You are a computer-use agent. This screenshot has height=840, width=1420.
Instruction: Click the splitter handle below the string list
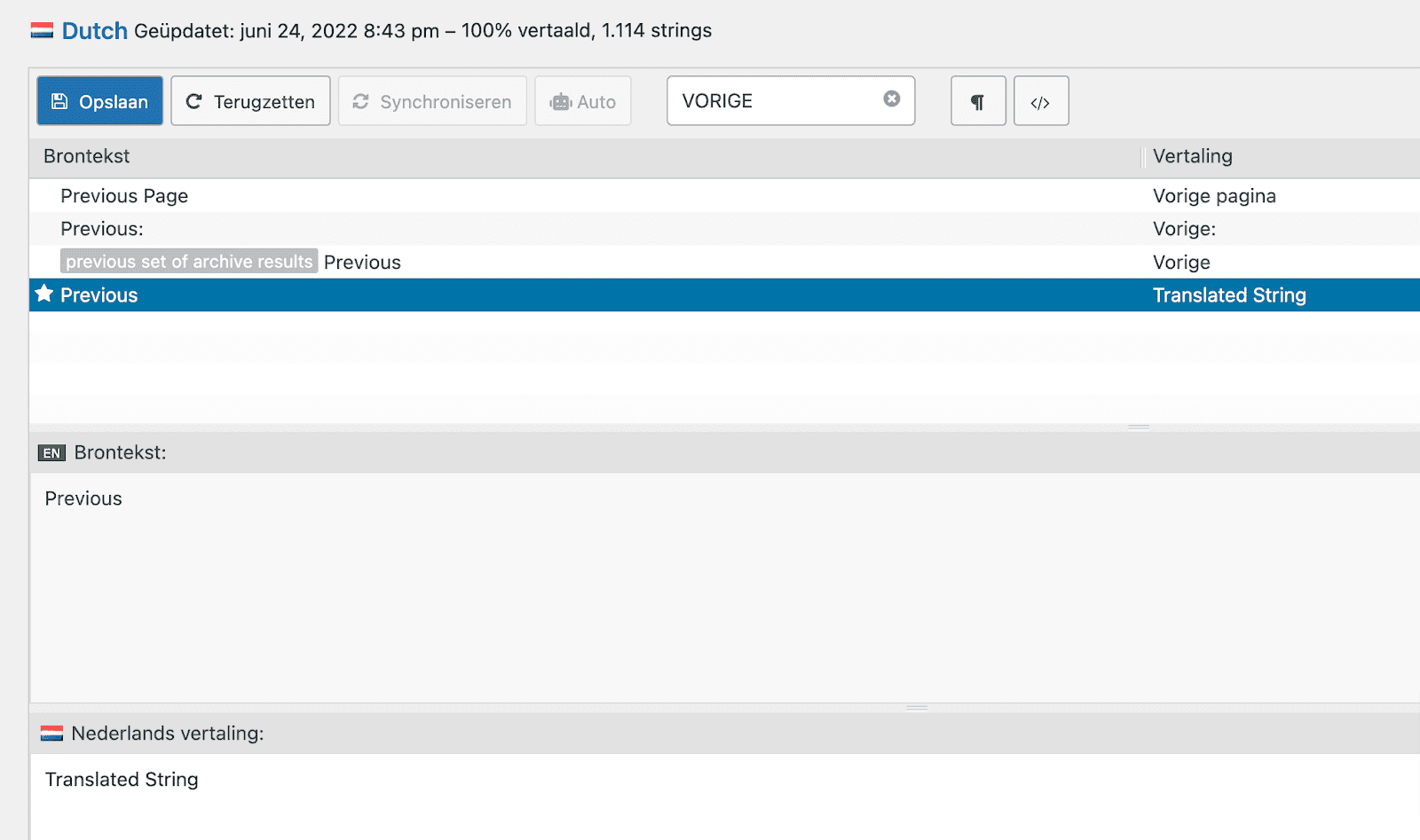[1139, 427]
